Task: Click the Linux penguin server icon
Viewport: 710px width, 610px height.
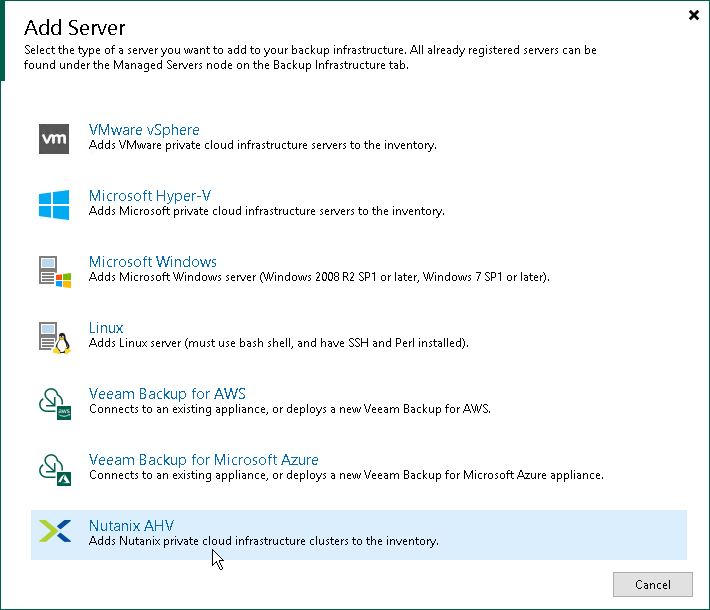Action: click(x=54, y=337)
